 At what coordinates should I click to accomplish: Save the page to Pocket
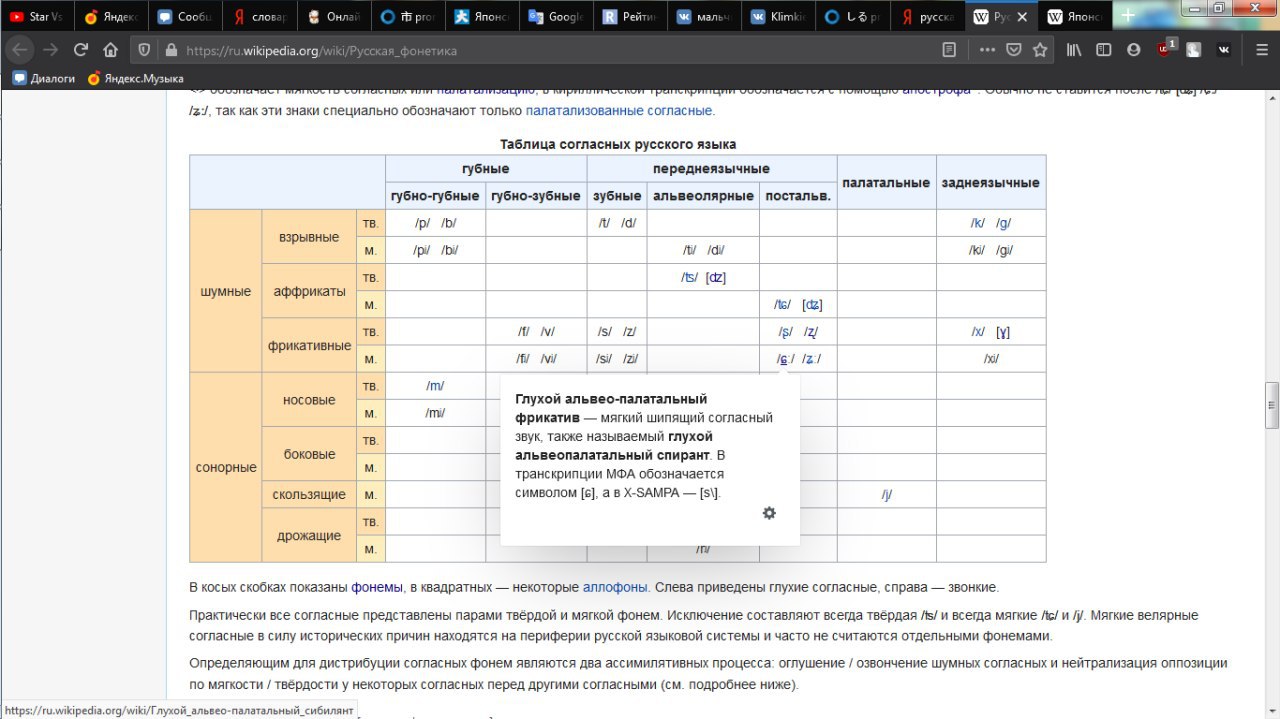[x=1013, y=50]
